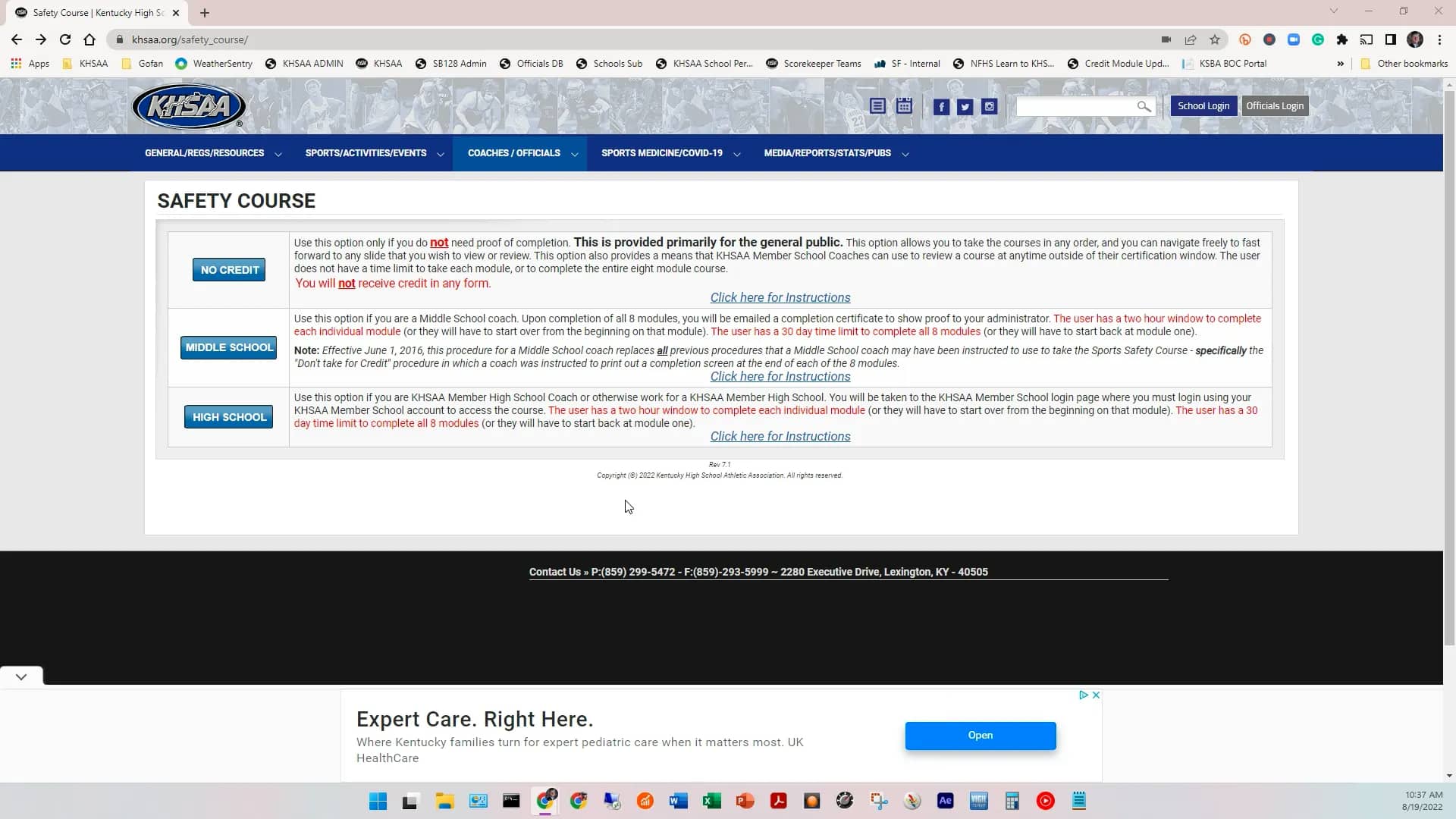Expand the Sports Medicine/COVID-19 menu
This screenshot has width=1456, height=819.
click(670, 153)
